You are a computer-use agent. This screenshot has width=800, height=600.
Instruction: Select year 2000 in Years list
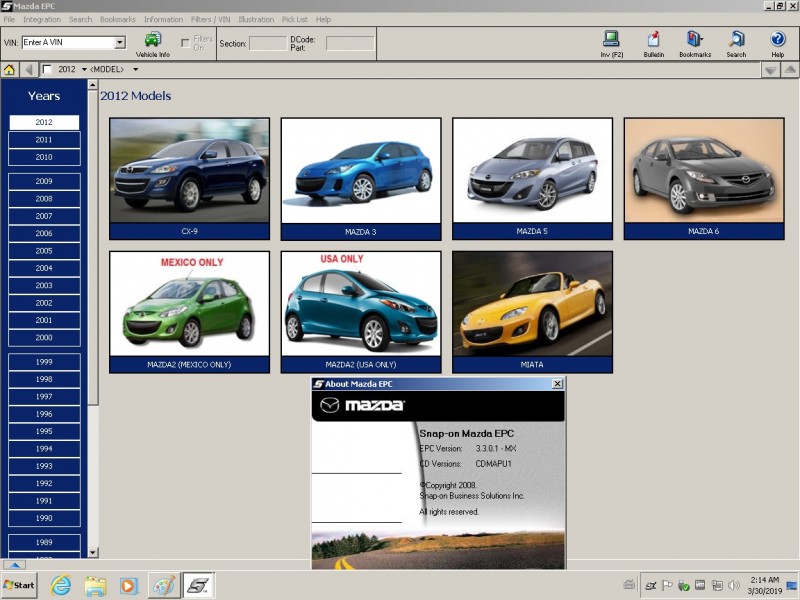point(44,337)
